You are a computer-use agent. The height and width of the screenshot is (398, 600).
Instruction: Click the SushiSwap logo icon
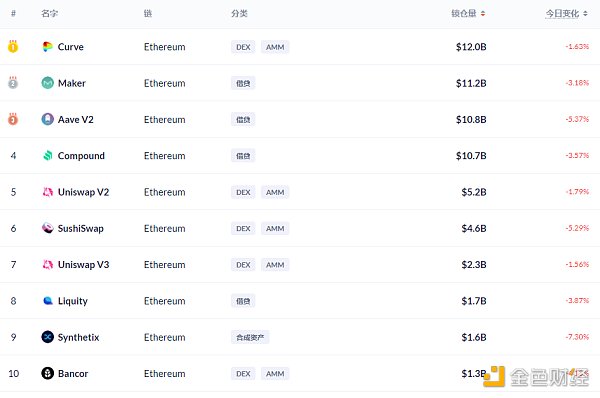(47, 228)
